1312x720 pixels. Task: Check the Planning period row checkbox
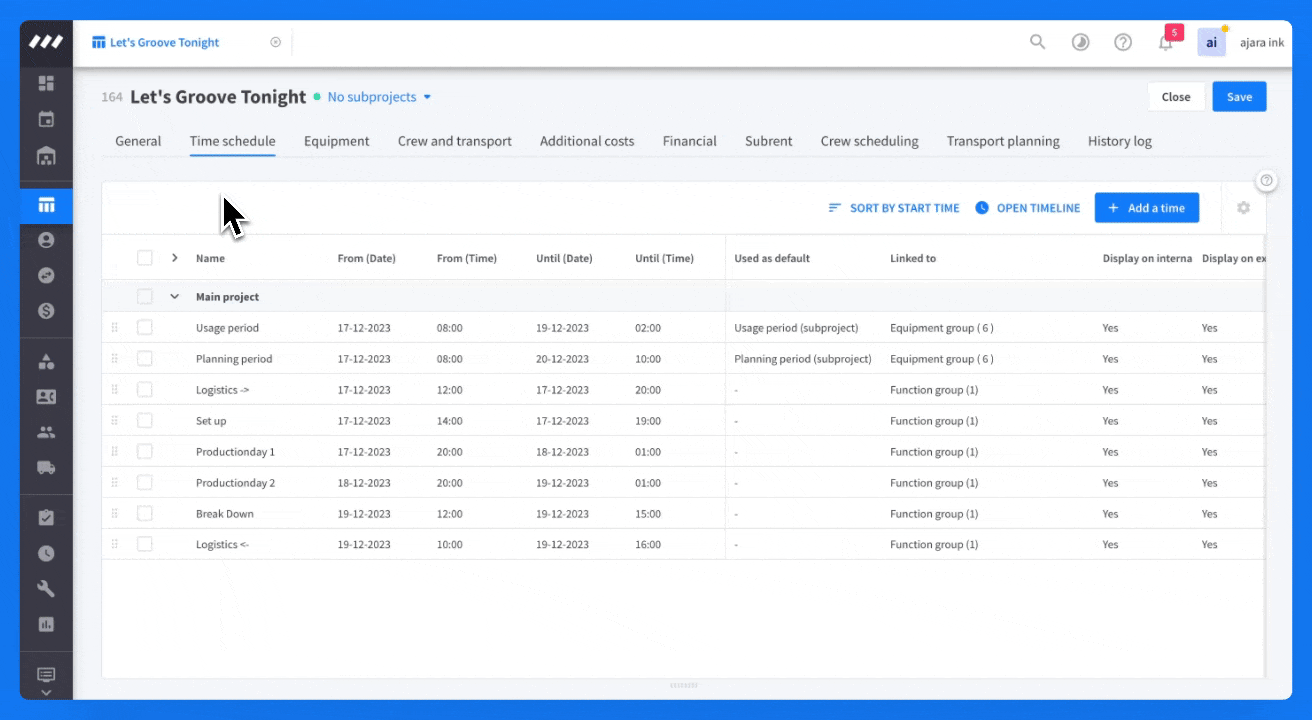pyautogui.click(x=145, y=359)
